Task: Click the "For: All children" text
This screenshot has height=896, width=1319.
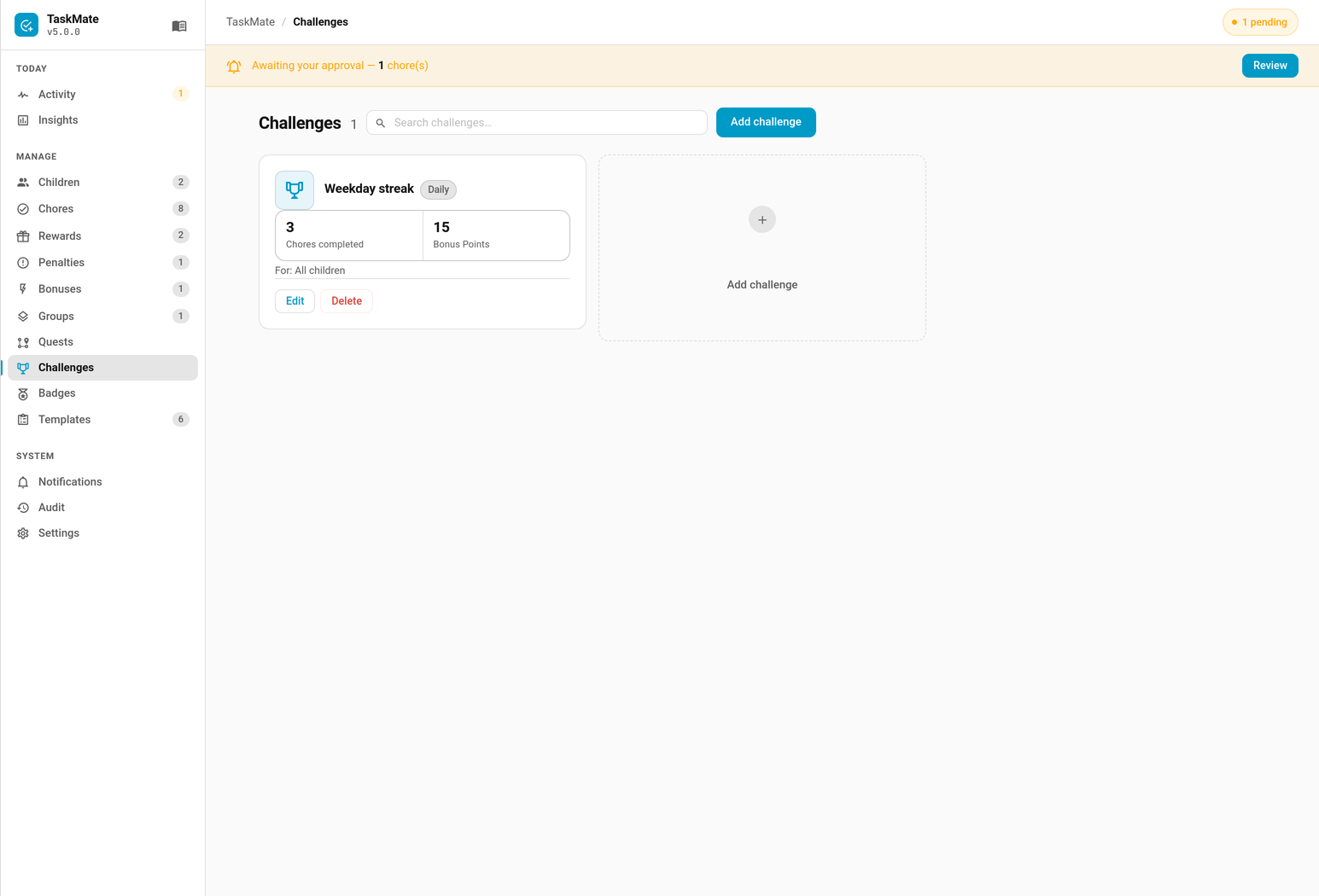Action: click(310, 271)
